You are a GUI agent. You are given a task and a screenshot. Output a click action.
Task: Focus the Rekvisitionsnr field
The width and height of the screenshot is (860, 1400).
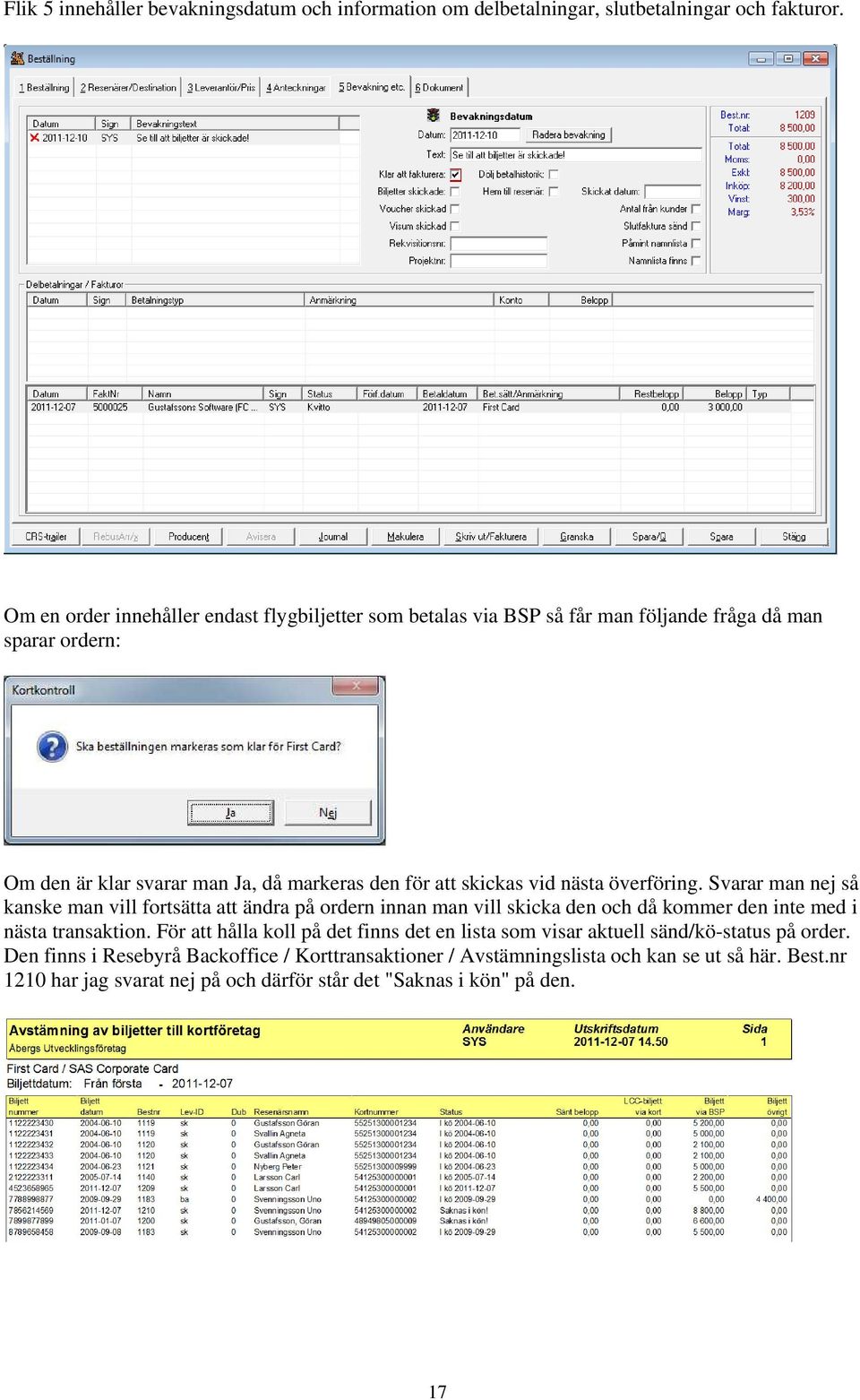tap(498, 244)
